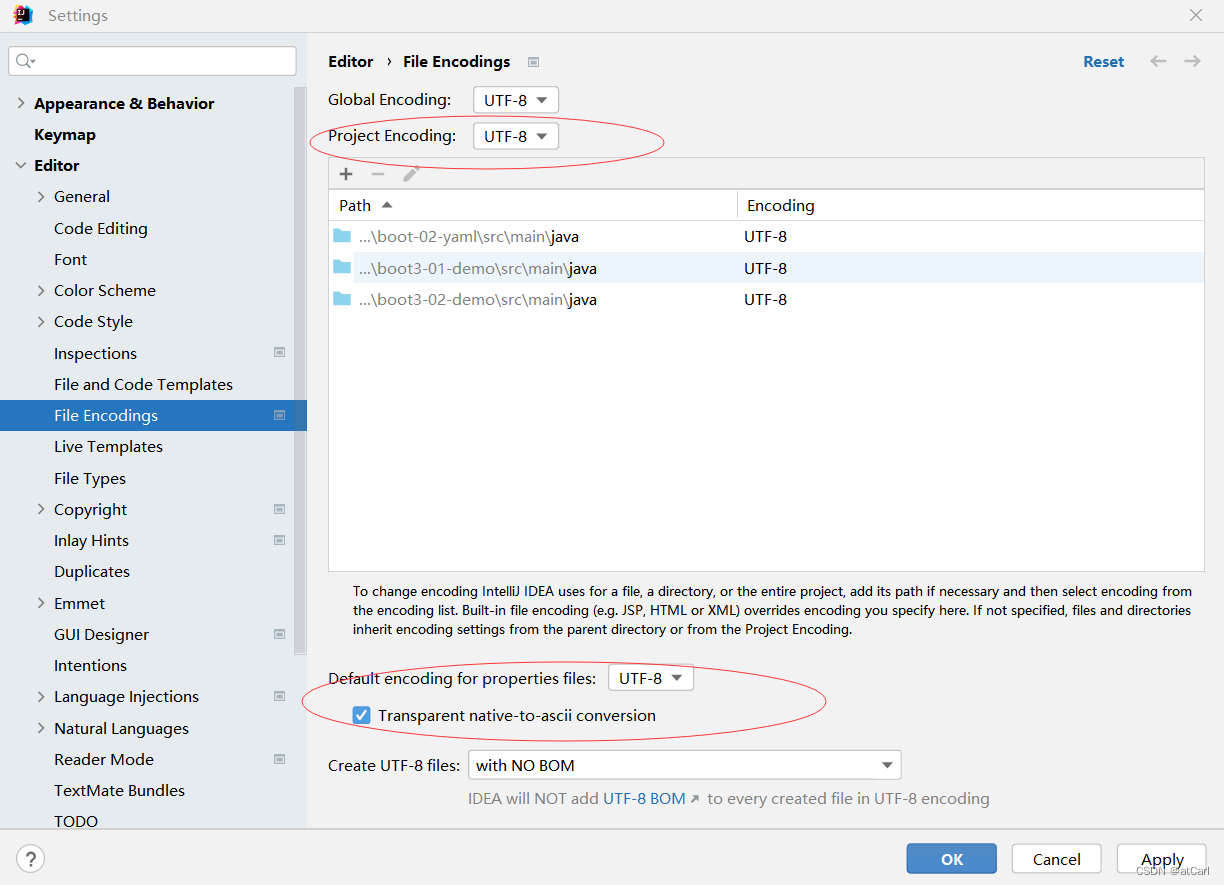
Task: Open Duplicates settings page
Action: 92,572
